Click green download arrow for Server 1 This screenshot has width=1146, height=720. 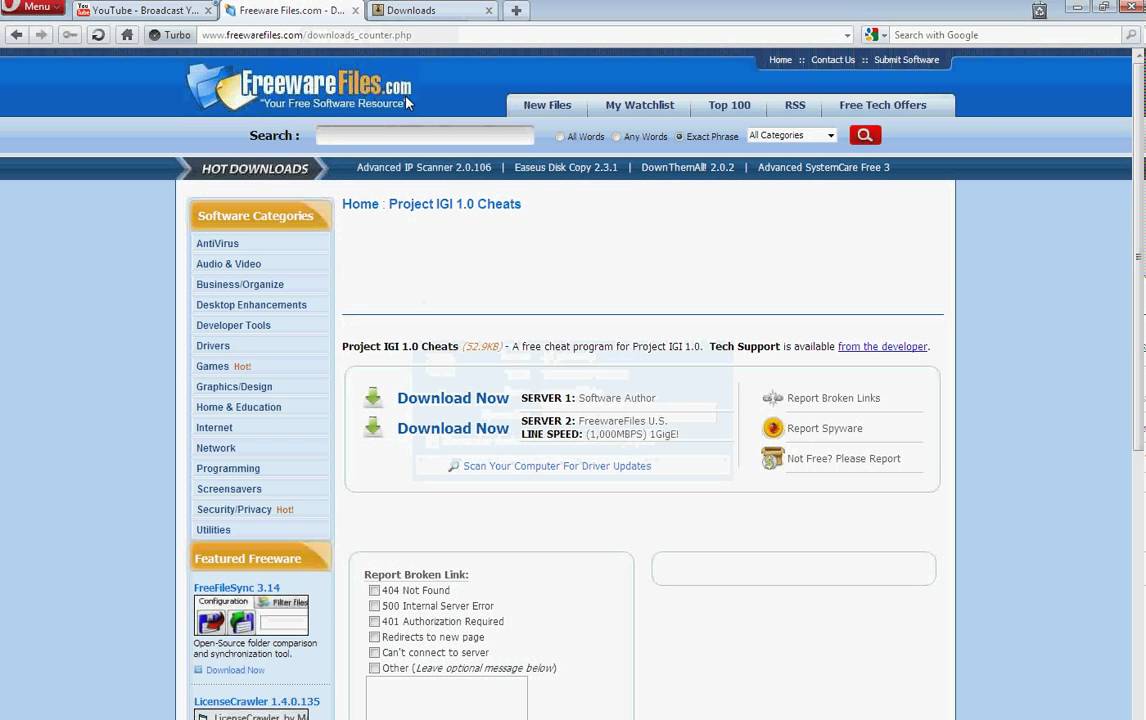click(x=373, y=398)
